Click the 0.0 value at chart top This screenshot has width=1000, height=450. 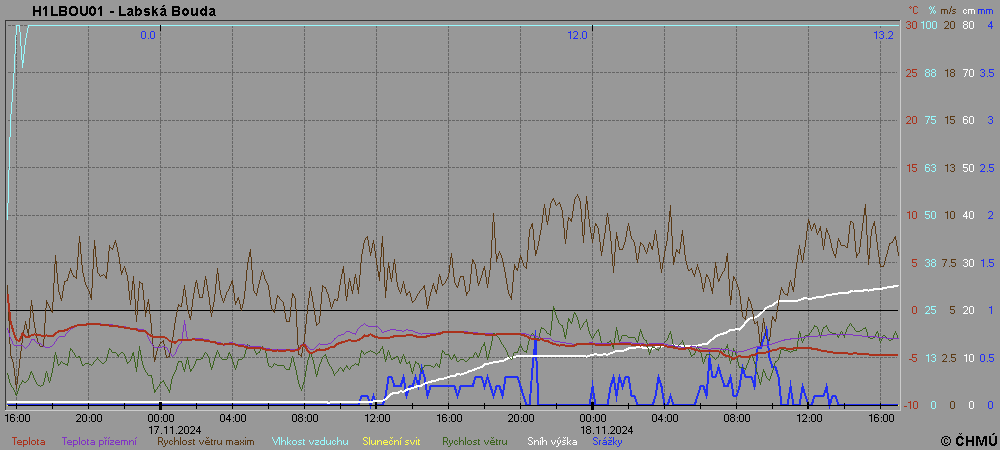(148, 35)
